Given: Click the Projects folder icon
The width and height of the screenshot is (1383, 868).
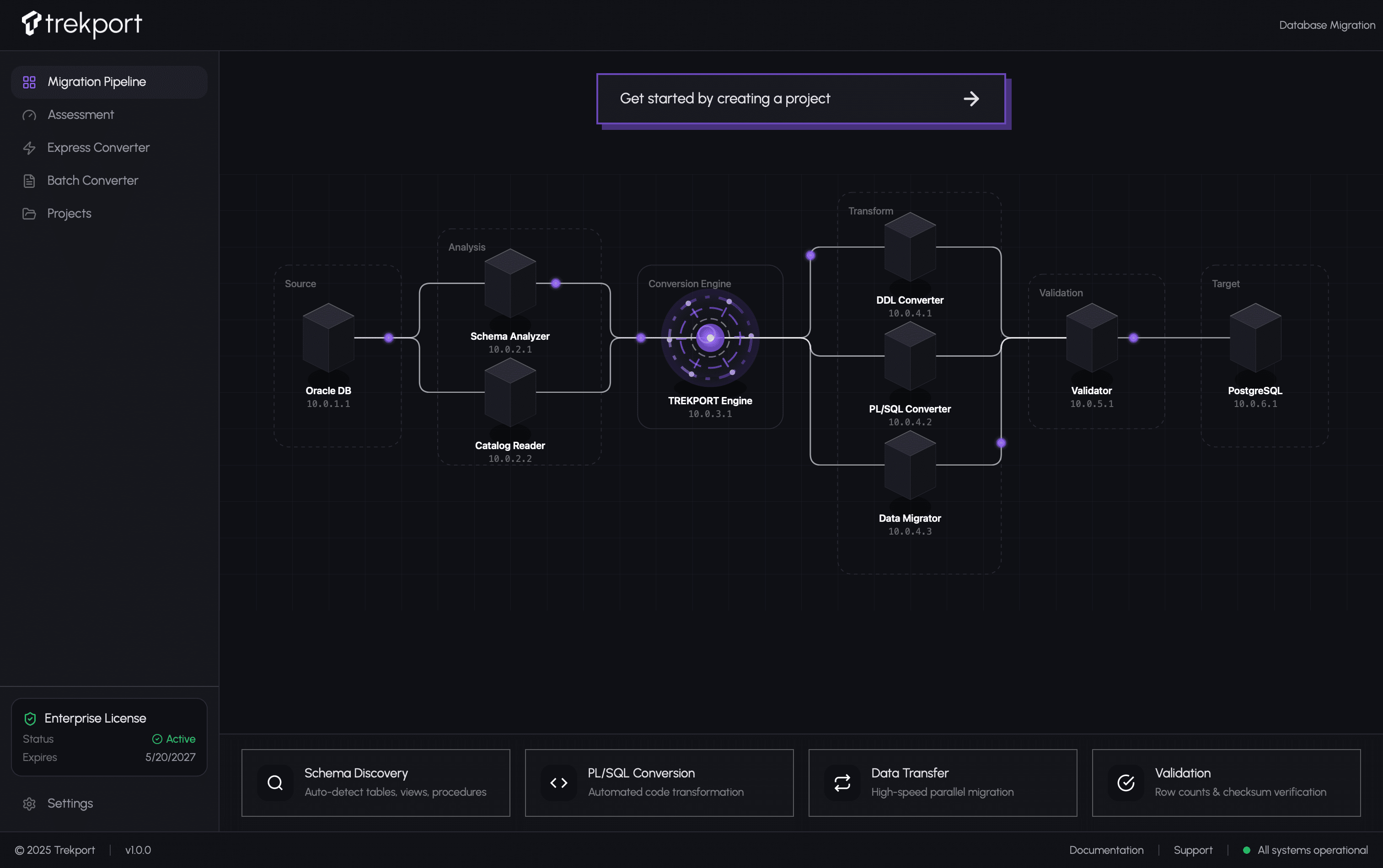Looking at the screenshot, I should 29,214.
